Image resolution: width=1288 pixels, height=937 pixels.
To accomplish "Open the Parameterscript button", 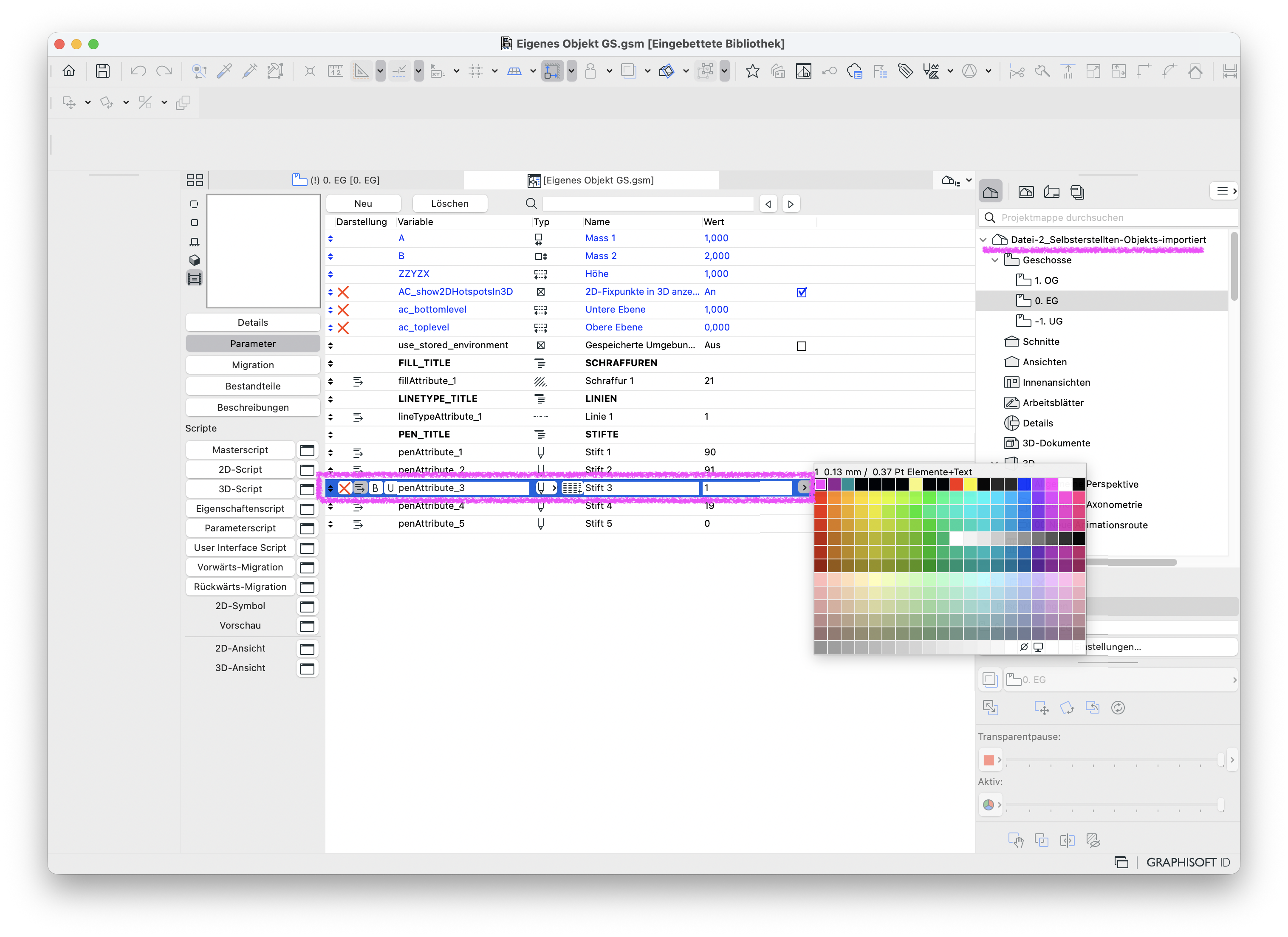I will (240, 528).
